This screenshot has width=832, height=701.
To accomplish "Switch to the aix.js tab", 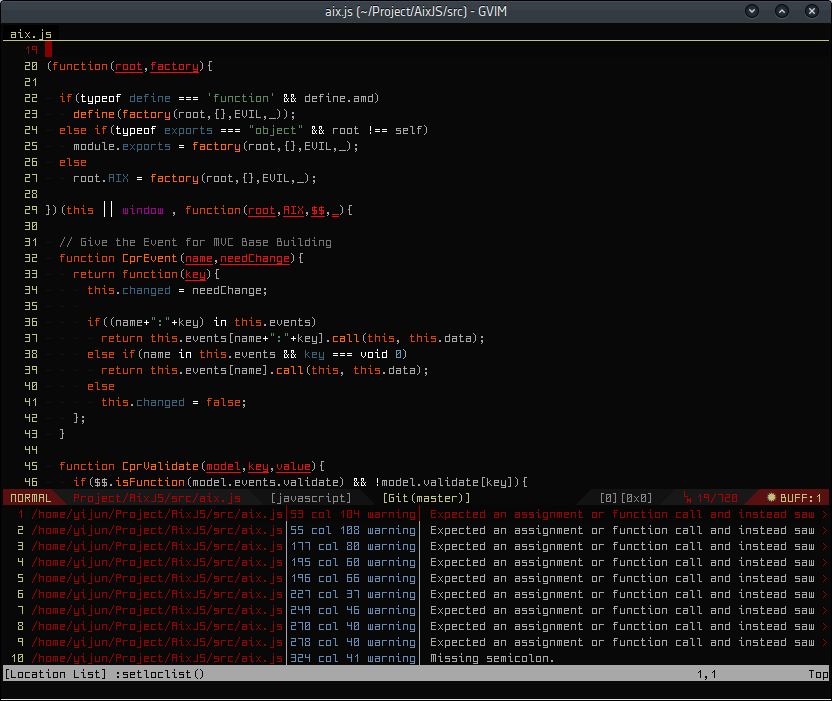I will coord(30,33).
